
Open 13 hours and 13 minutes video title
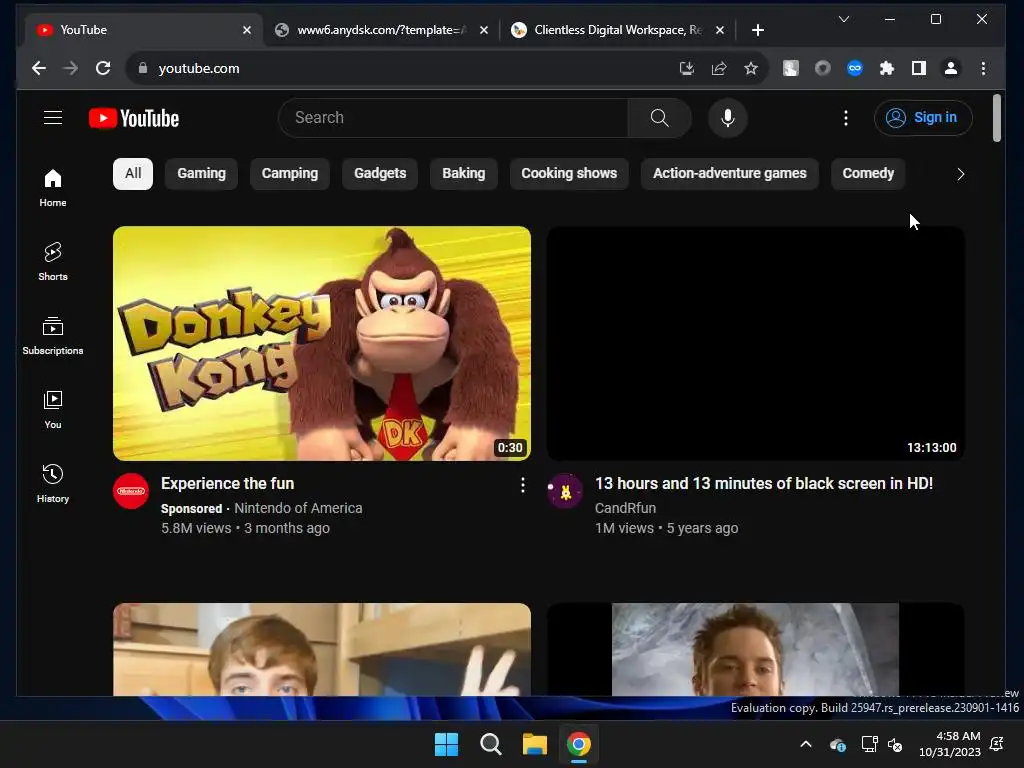pos(763,484)
